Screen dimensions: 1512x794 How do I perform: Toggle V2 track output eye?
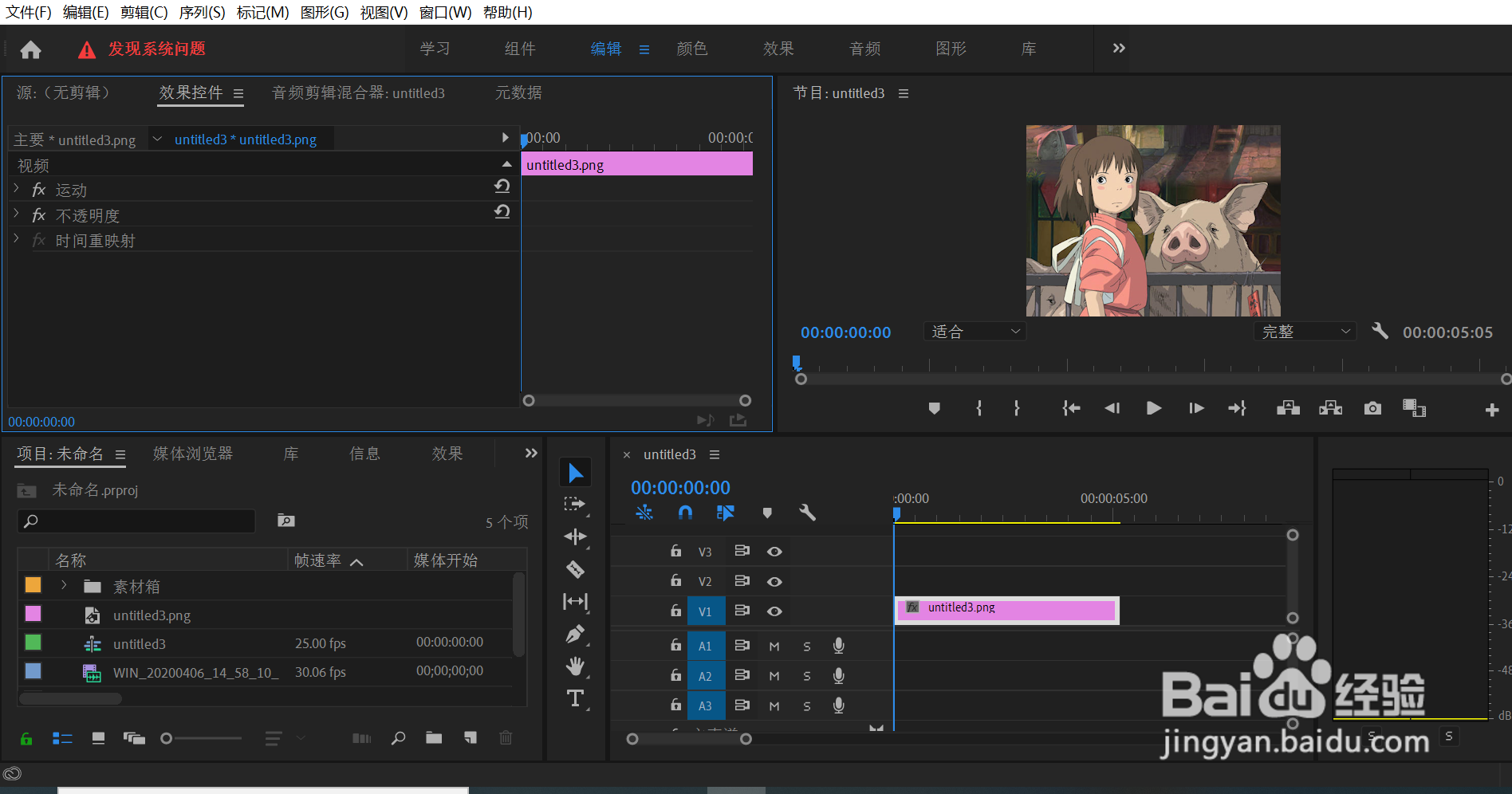[x=774, y=582]
